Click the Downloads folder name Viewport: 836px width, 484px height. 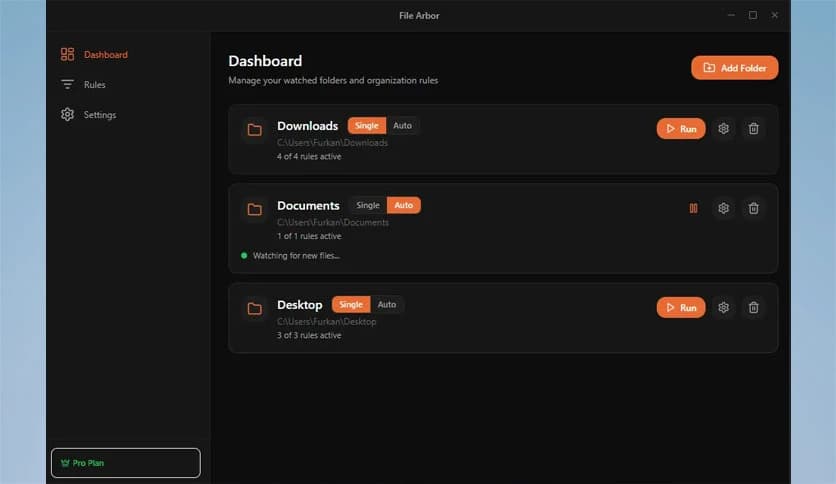click(308, 126)
